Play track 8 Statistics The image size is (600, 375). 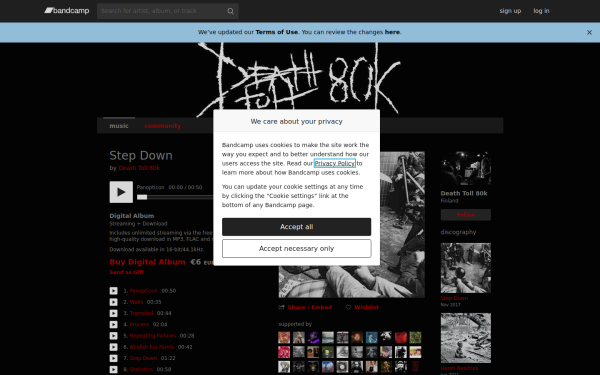click(x=114, y=370)
